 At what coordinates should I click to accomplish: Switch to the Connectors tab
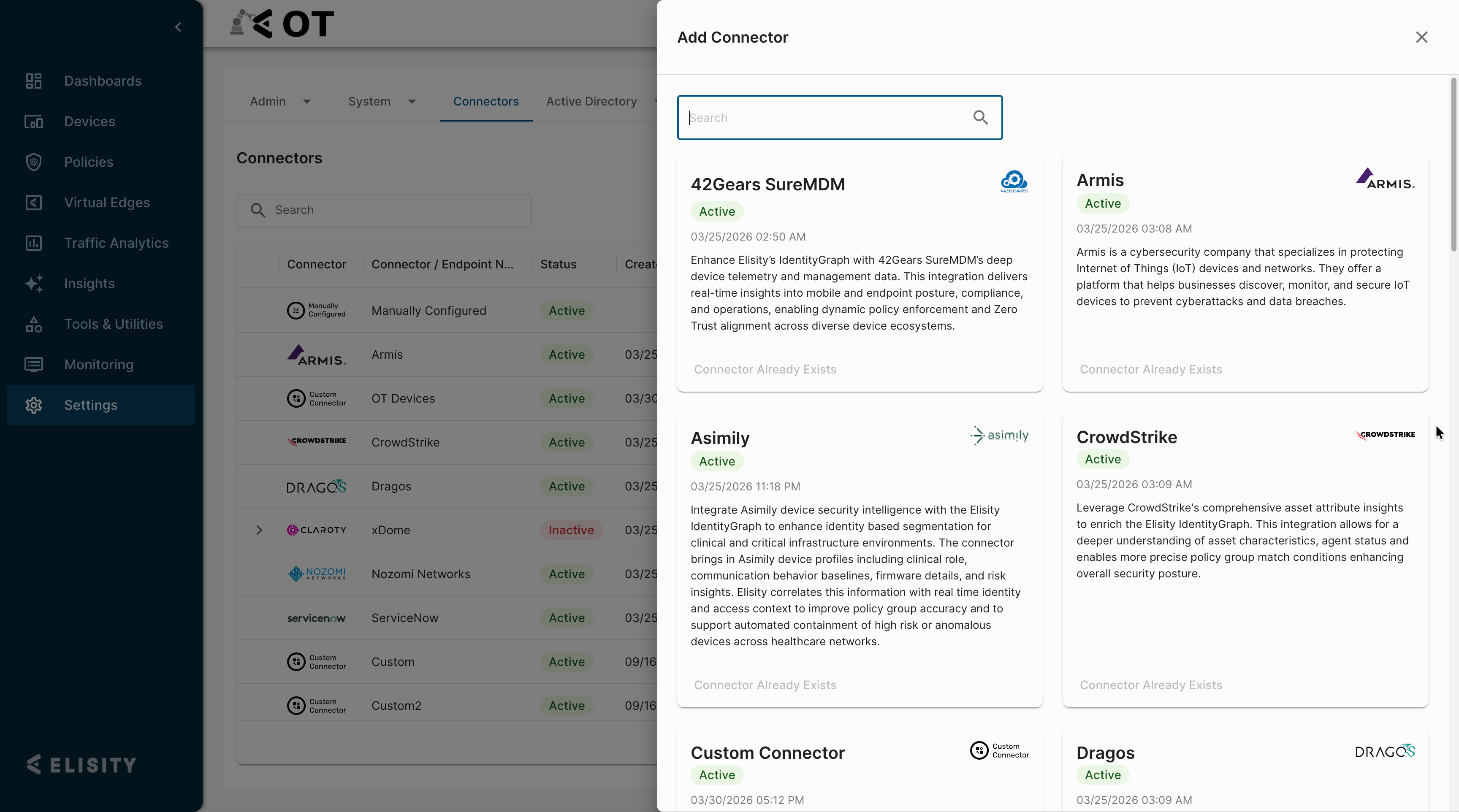pos(486,101)
